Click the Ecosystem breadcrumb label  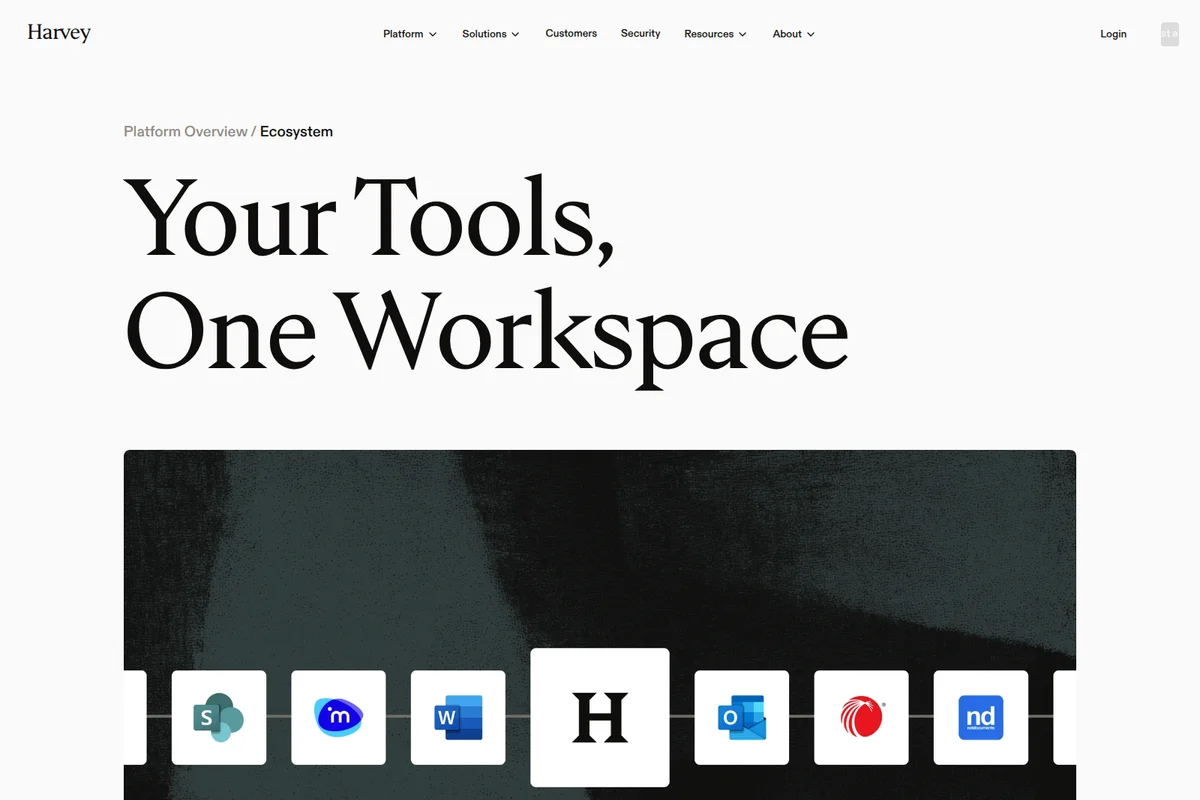coord(296,131)
